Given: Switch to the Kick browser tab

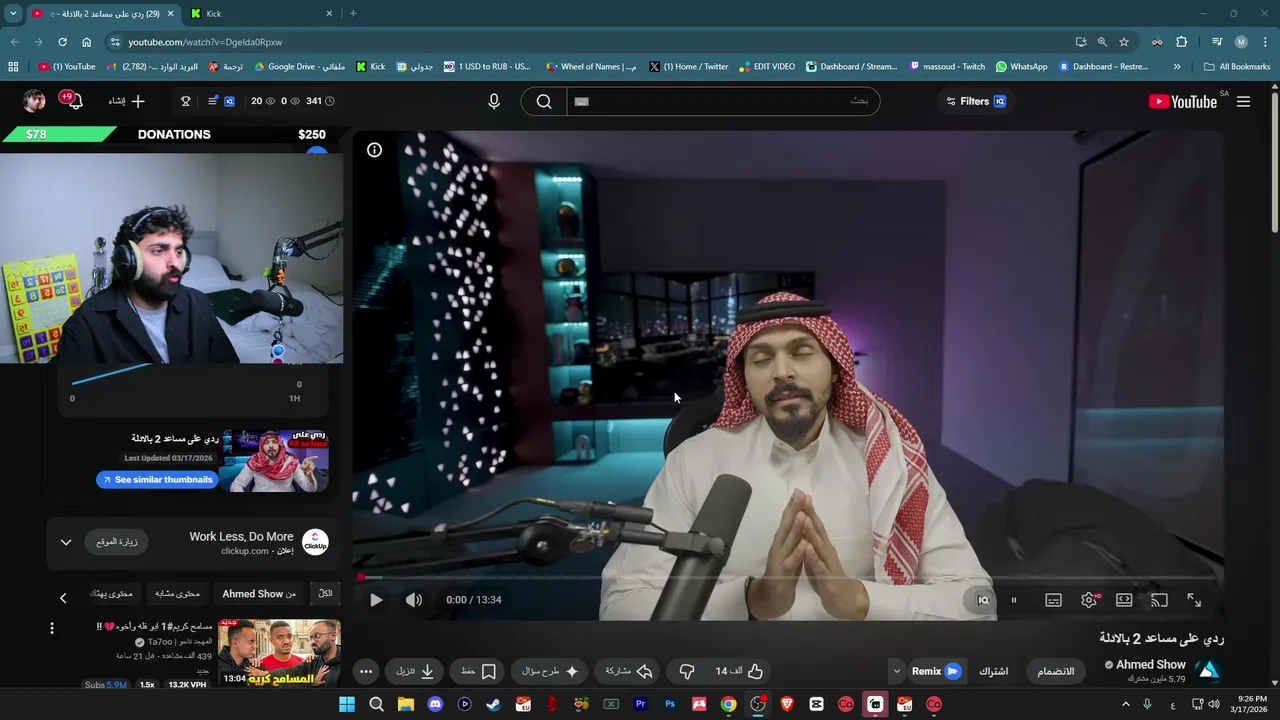Looking at the screenshot, I should click(262, 14).
